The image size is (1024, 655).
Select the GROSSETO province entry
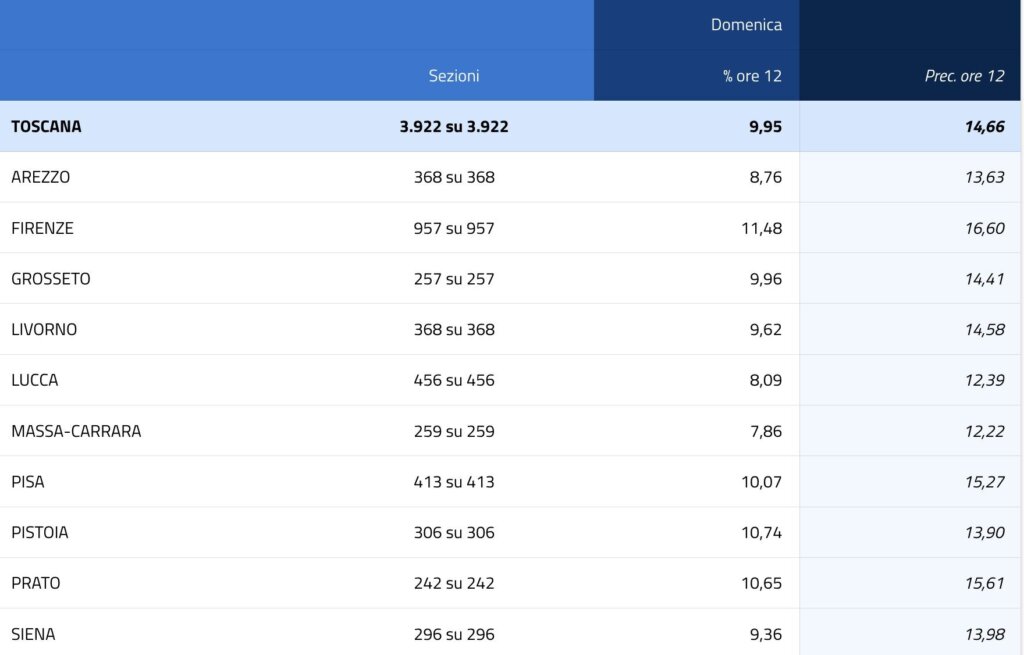coord(51,279)
